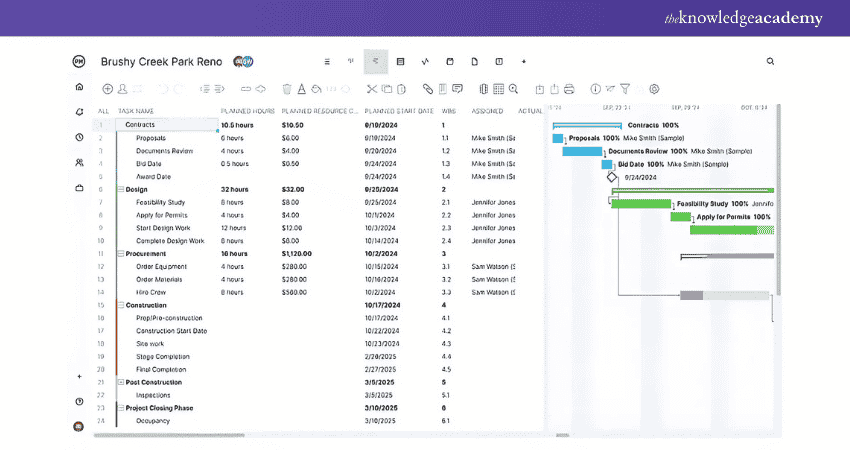
Task: Click the zoom magnifier icon in toolbar
Action: [514, 89]
